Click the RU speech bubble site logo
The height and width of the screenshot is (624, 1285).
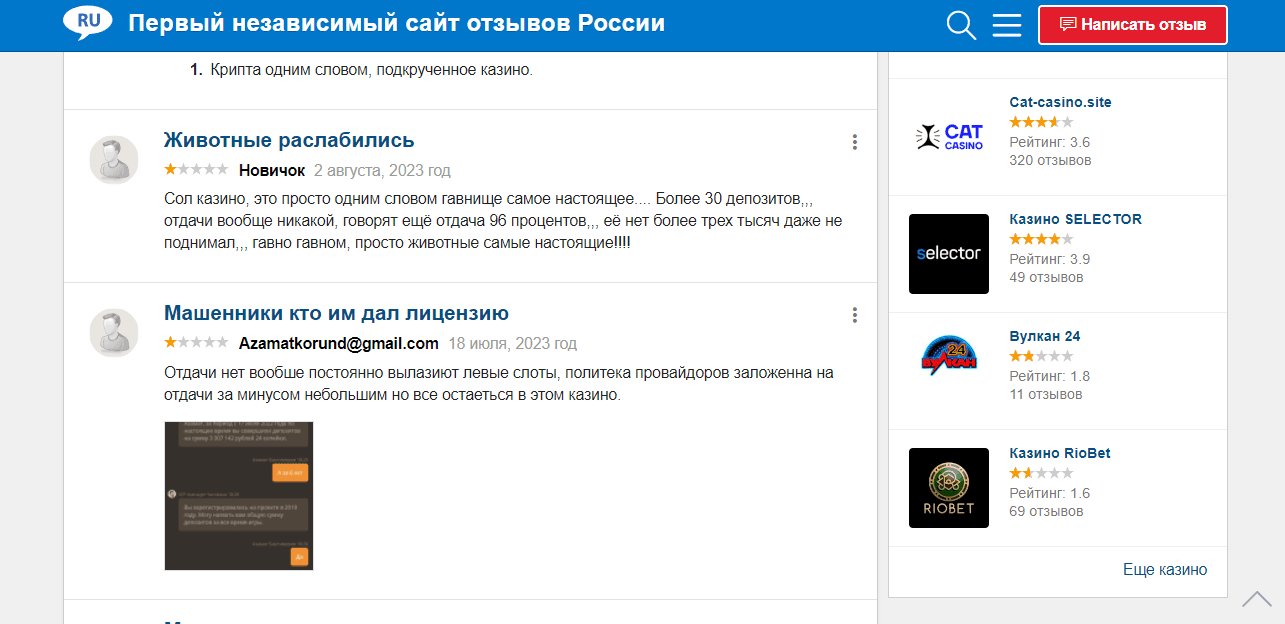tap(87, 23)
